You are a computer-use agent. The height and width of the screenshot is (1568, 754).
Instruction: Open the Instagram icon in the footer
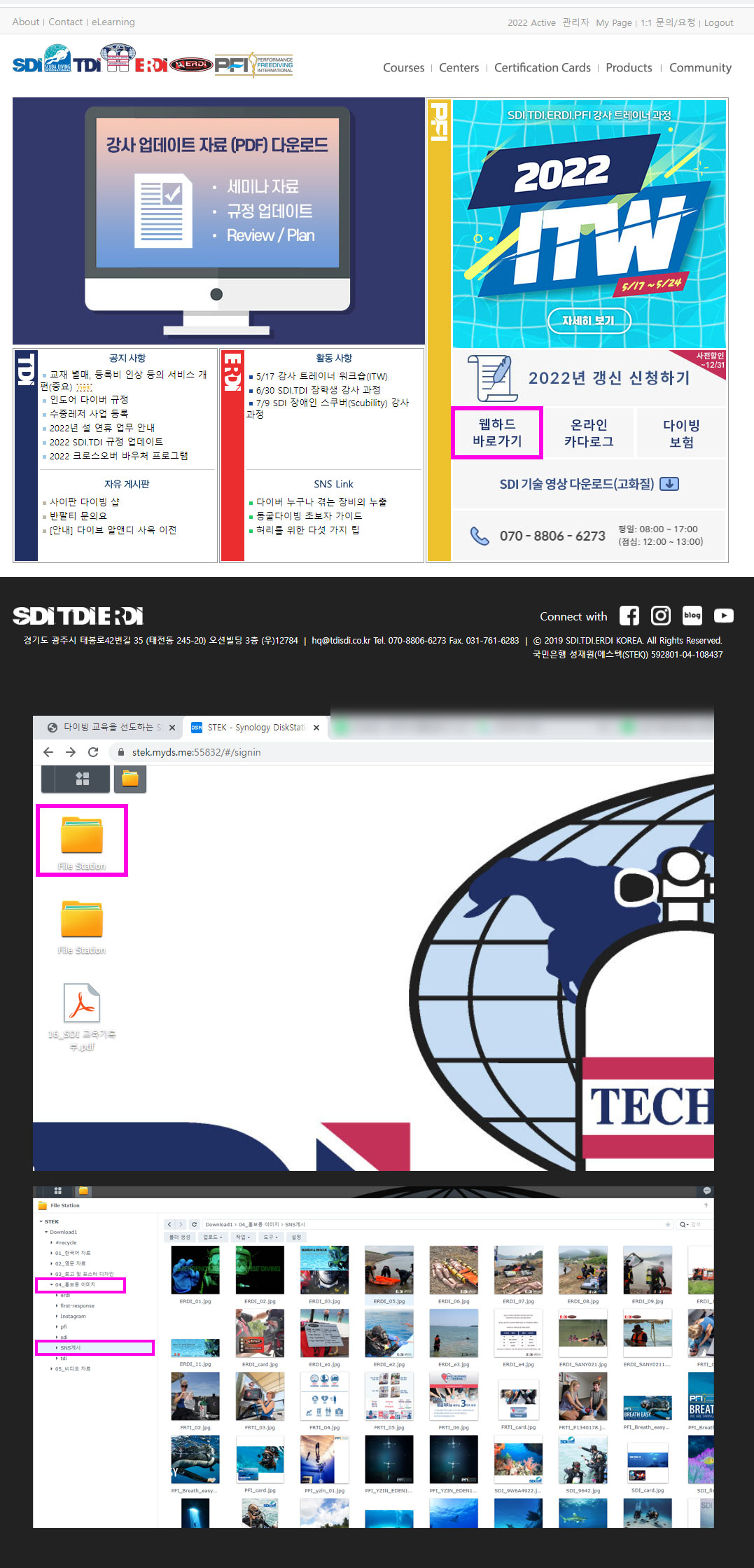tap(661, 616)
